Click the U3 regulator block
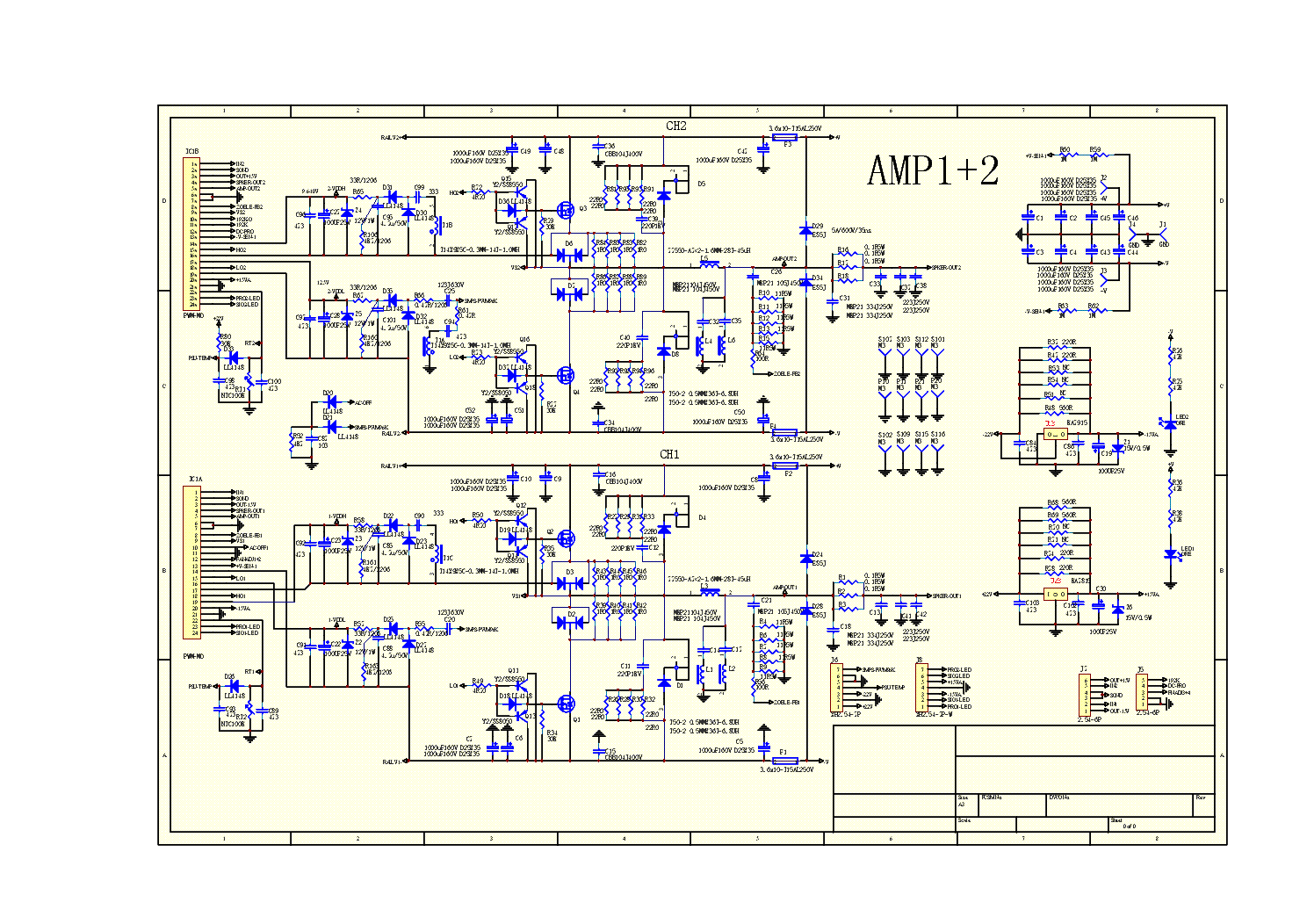Image resolution: width=1307 pixels, height=924 pixels. pyautogui.click(x=1055, y=434)
